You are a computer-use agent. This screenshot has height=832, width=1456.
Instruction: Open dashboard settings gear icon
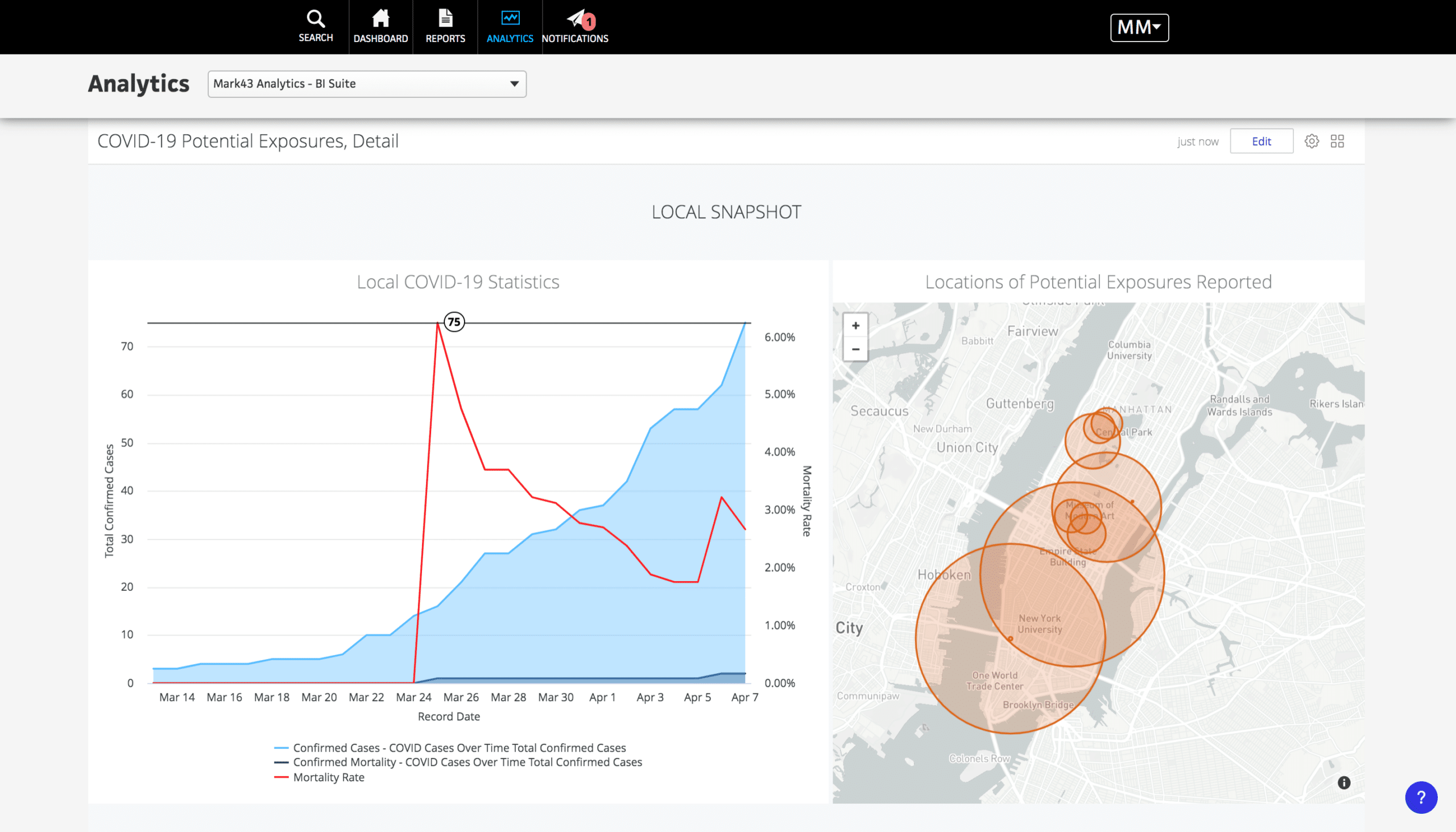click(1312, 141)
